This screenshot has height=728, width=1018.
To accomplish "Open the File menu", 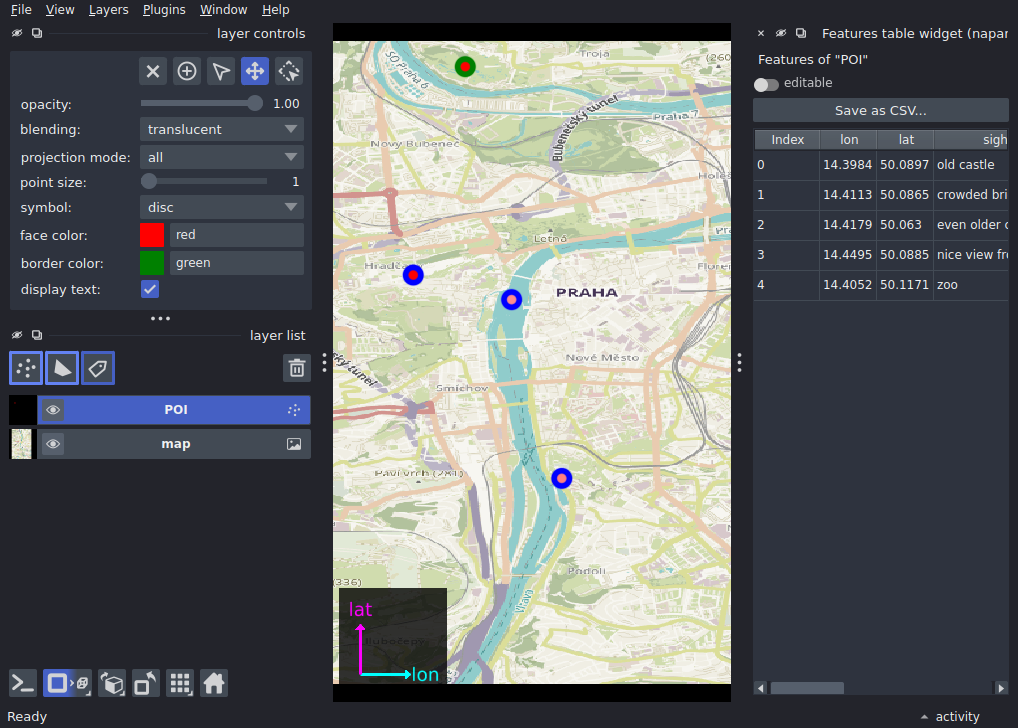I will coord(21,10).
